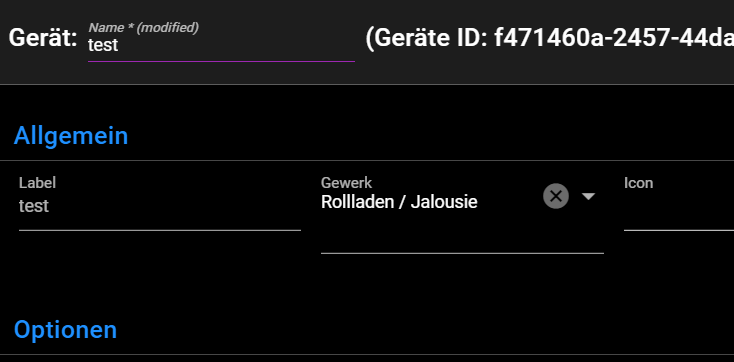Click the underline beneath the Gewerk dropdown
The height and width of the screenshot is (362, 734).
click(x=462, y=253)
